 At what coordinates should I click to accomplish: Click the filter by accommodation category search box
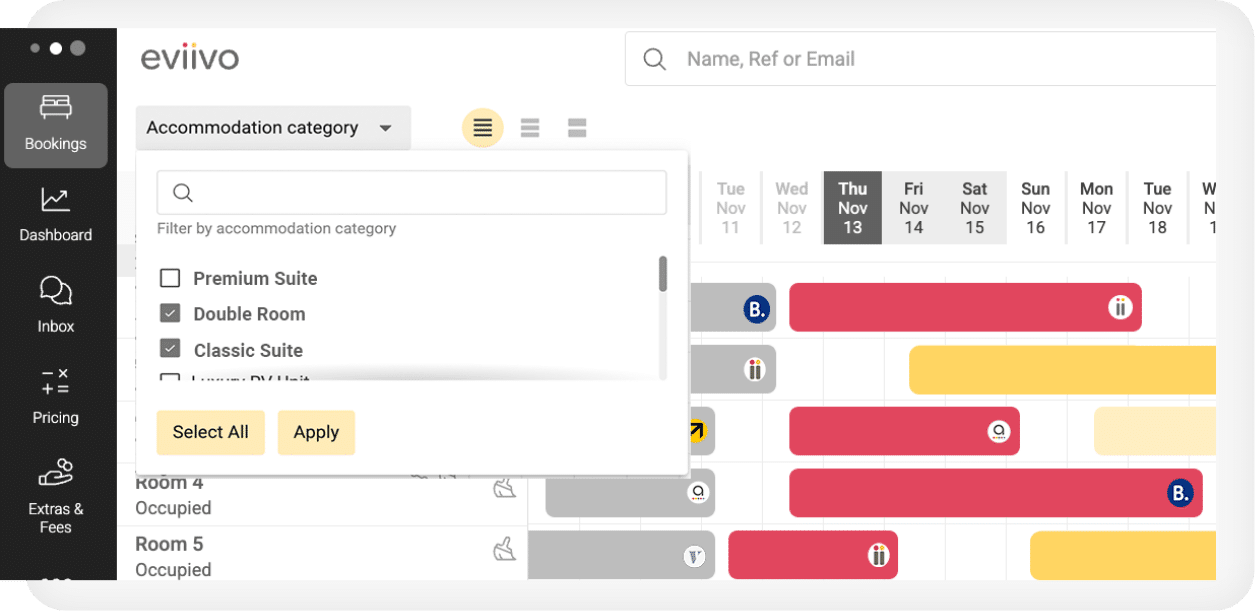pyautogui.click(x=411, y=192)
